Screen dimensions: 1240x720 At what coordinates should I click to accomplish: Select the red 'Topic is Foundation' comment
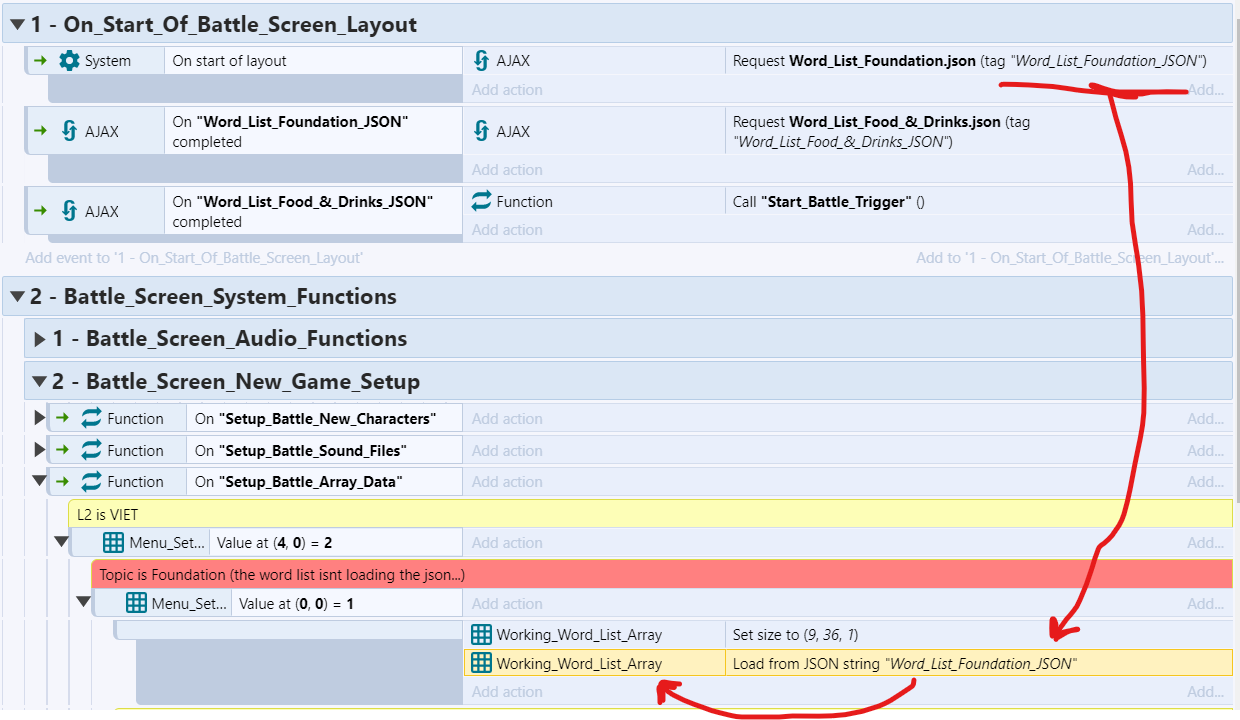[660, 575]
